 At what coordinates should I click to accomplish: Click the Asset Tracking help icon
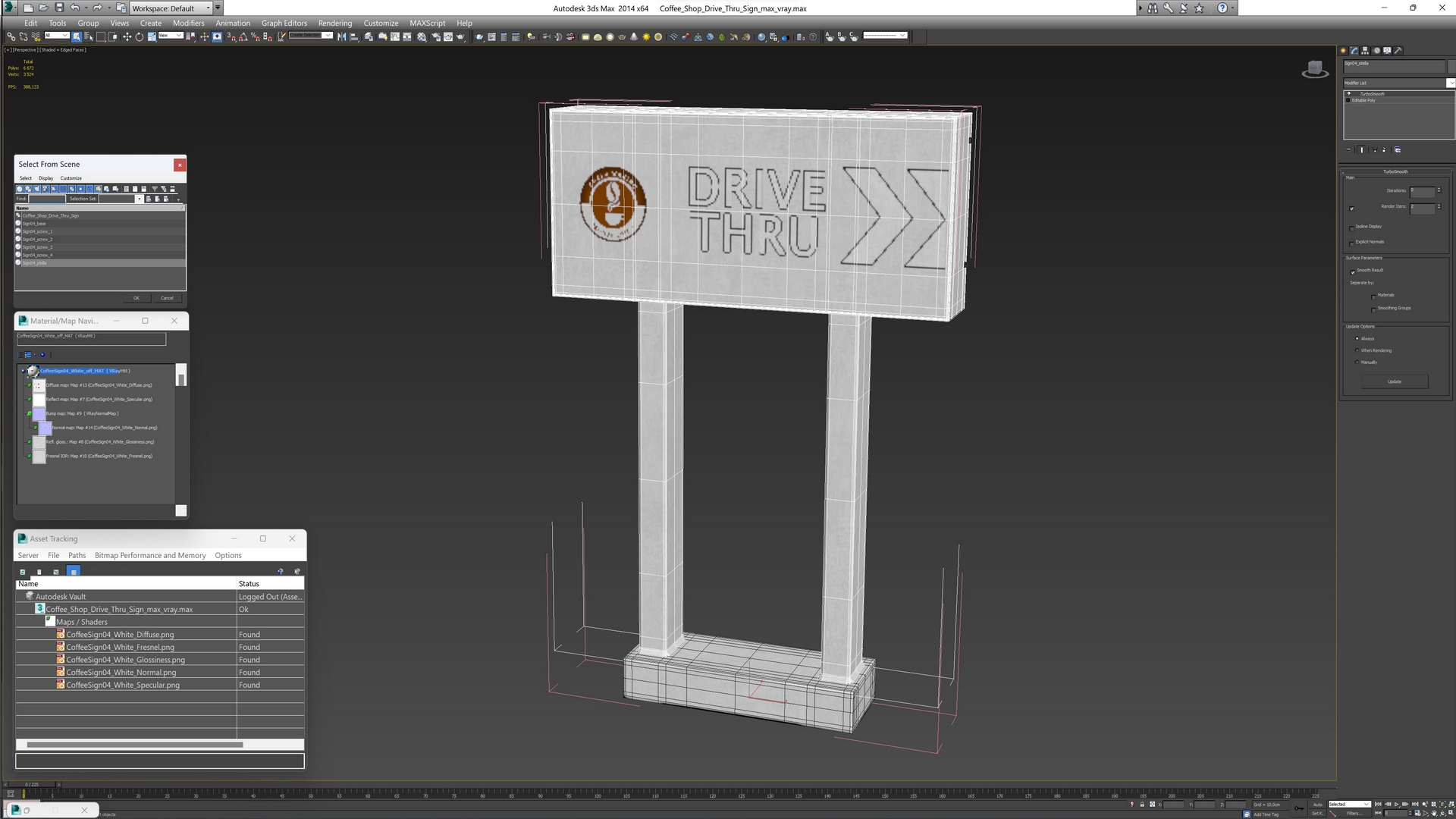(281, 572)
